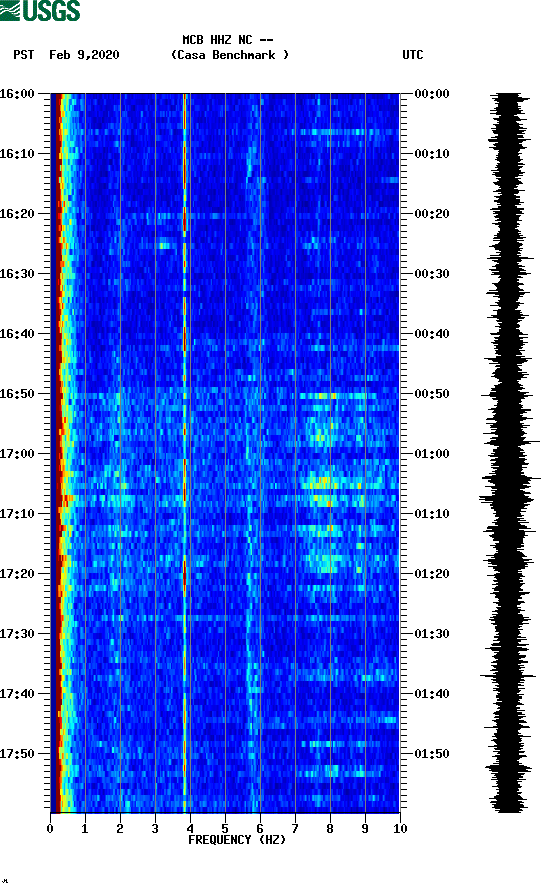Click the 00:00 UTC time label
Image resolution: width=552 pixels, height=892 pixels.
[432, 93]
